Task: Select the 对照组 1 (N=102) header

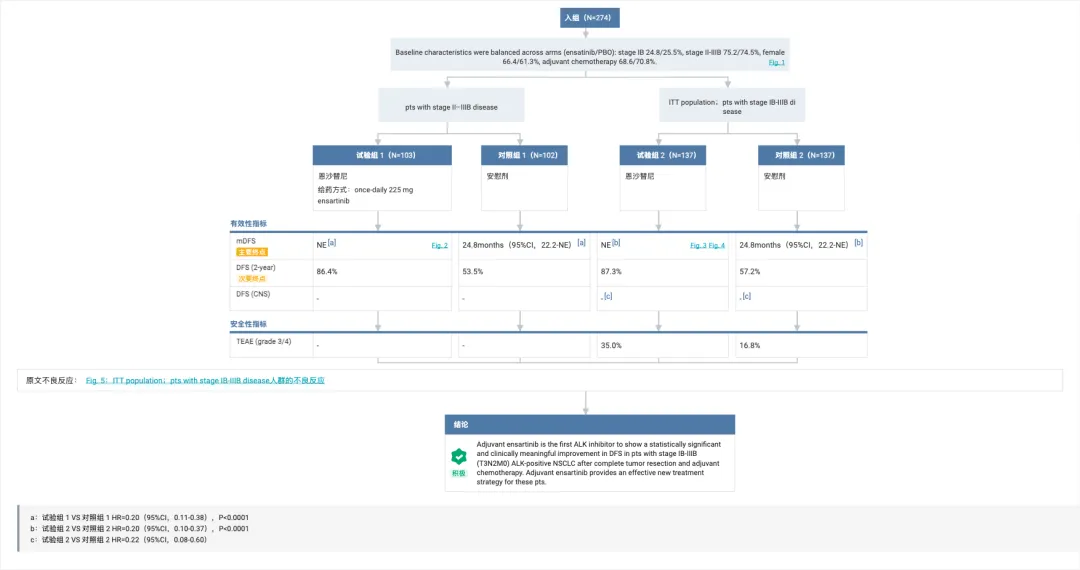Action: tap(524, 155)
